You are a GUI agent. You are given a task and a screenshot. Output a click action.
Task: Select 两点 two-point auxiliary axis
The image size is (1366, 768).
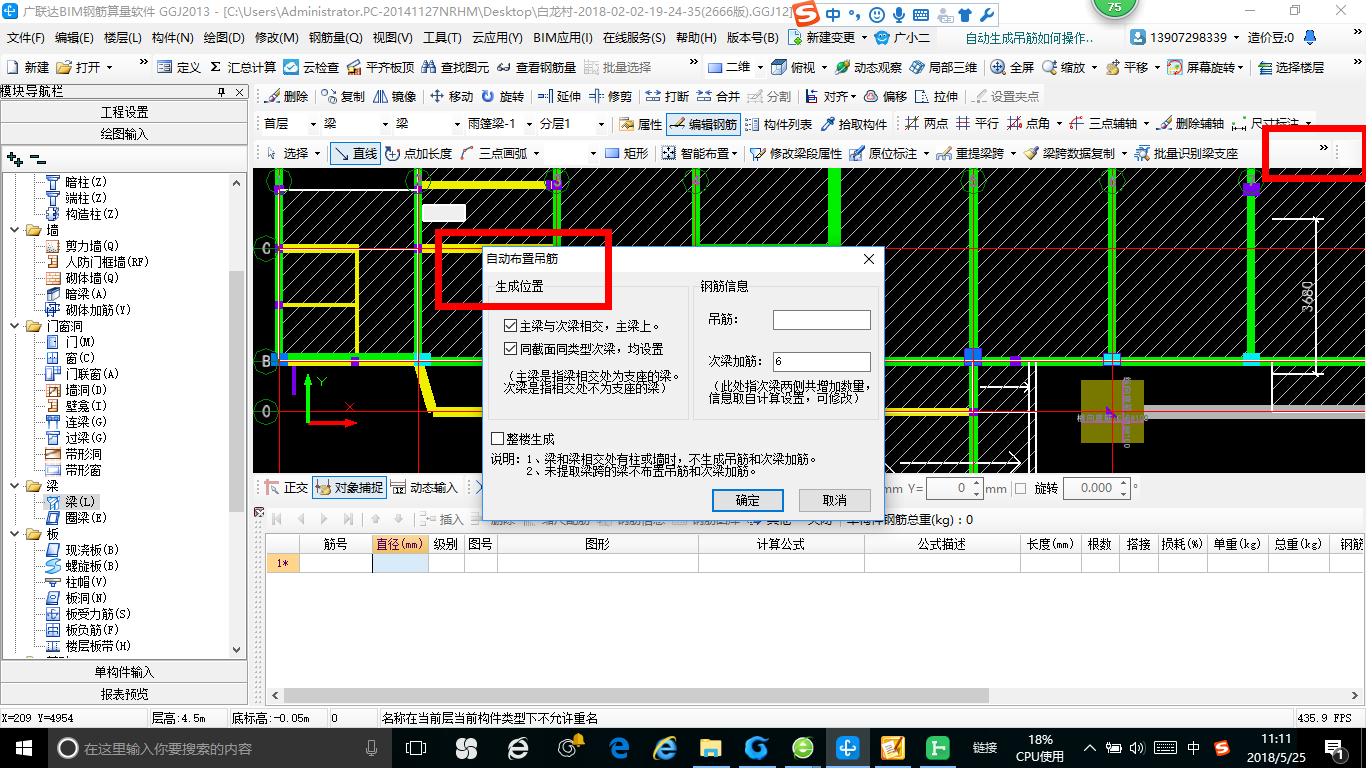pyautogui.click(x=926, y=124)
